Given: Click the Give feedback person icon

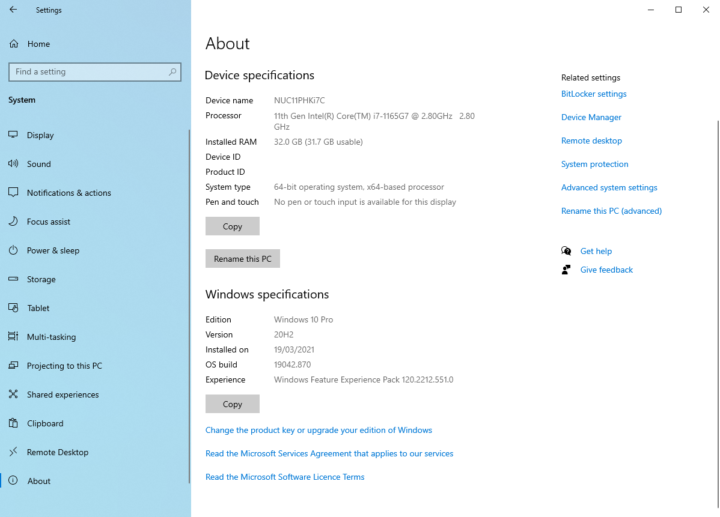Looking at the screenshot, I should (566, 270).
